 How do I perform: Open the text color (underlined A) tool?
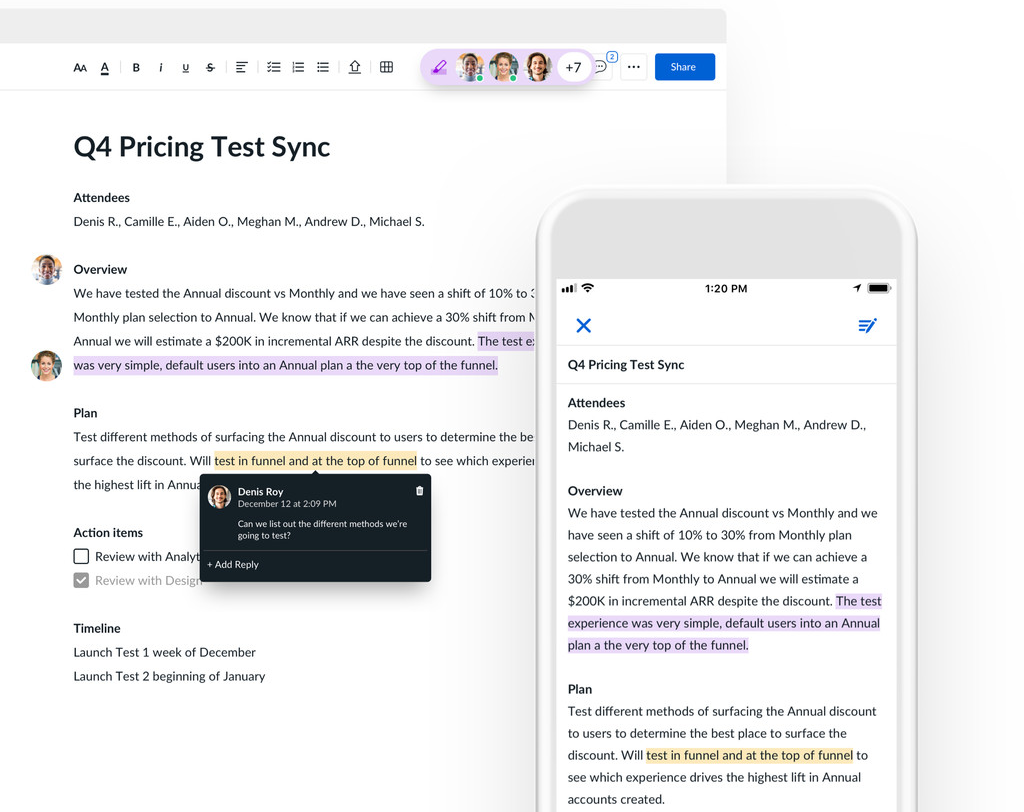tap(104, 67)
